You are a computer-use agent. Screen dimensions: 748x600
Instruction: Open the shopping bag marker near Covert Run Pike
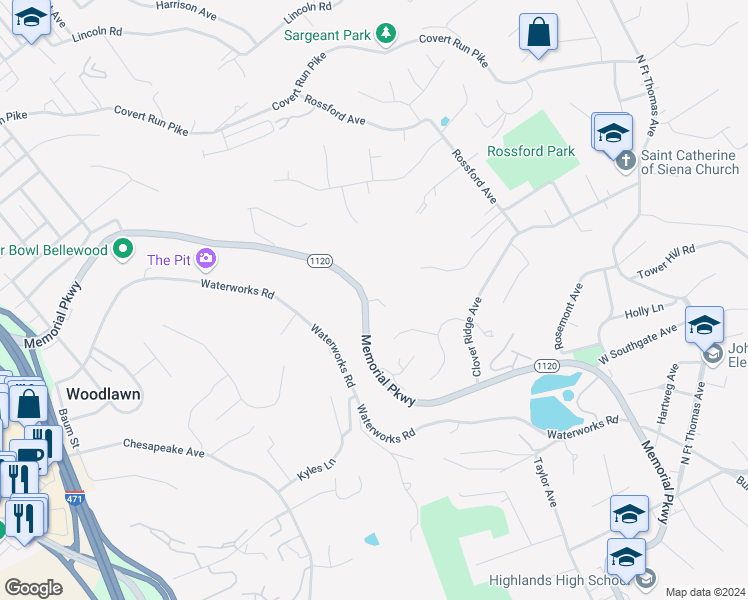click(x=539, y=33)
